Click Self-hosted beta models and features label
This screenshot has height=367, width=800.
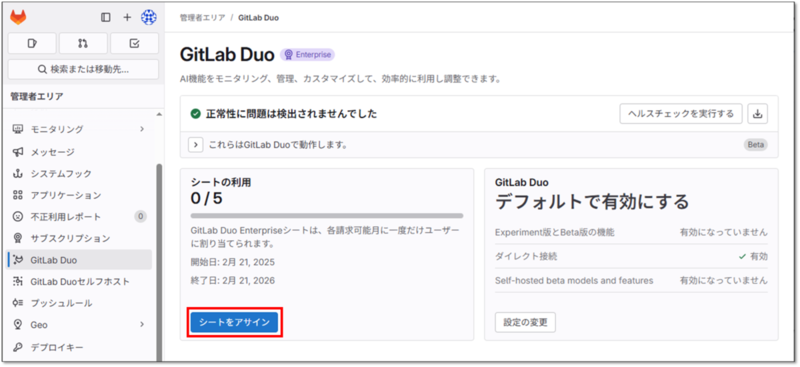(574, 280)
